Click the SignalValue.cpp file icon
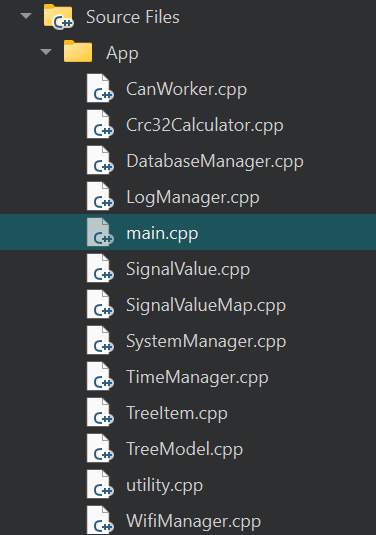Image resolution: width=376 pixels, height=535 pixels. click(x=100, y=268)
